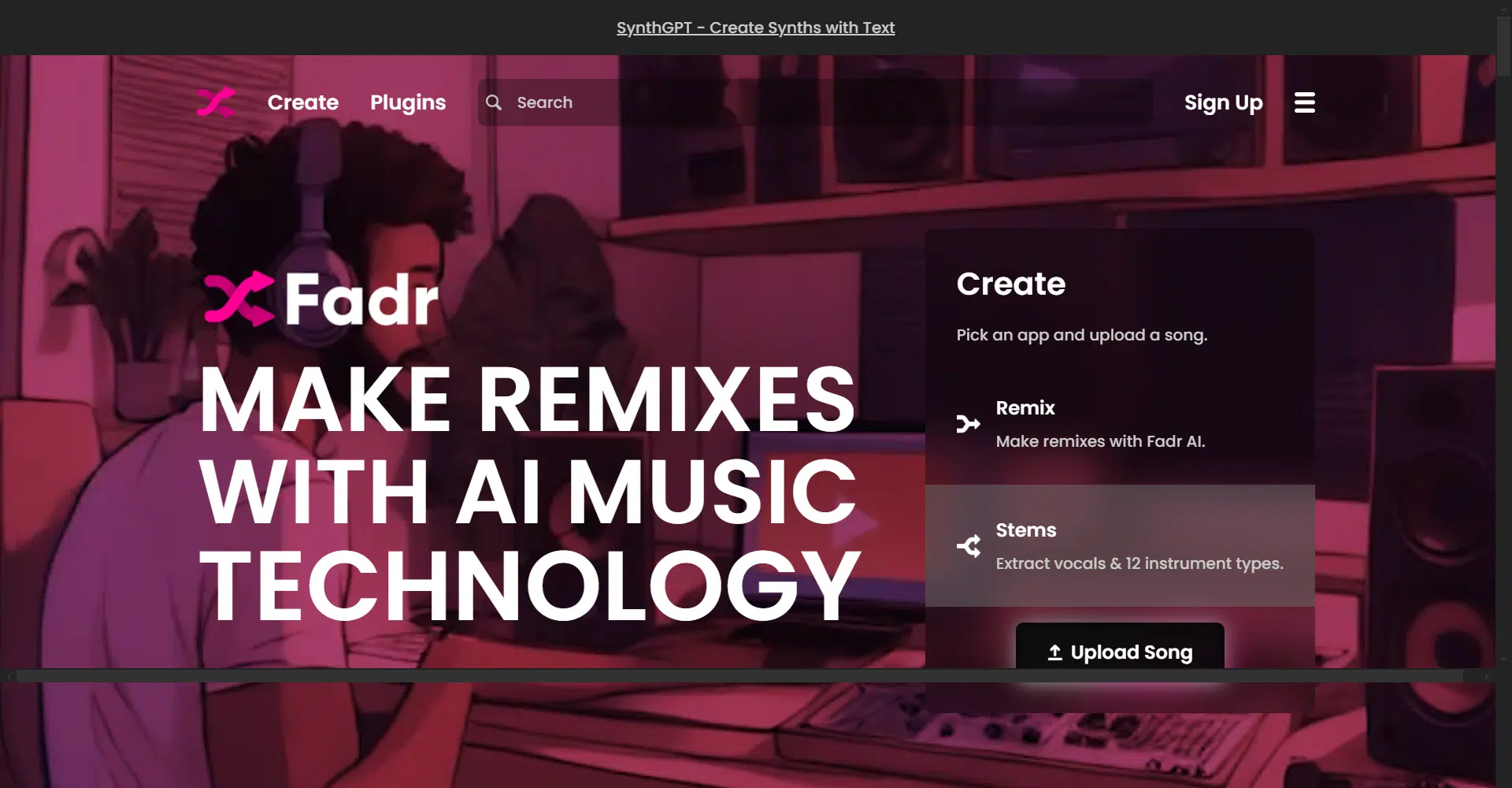Select the Stems app title
This screenshot has width=1512, height=788.
pyautogui.click(x=1025, y=530)
